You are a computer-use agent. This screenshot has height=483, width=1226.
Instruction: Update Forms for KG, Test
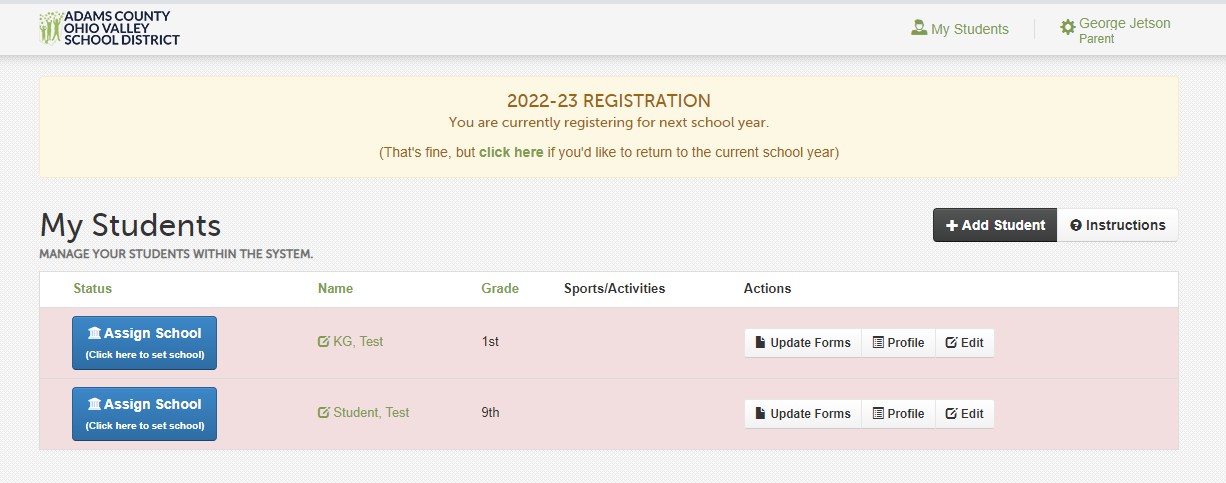[803, 343]
